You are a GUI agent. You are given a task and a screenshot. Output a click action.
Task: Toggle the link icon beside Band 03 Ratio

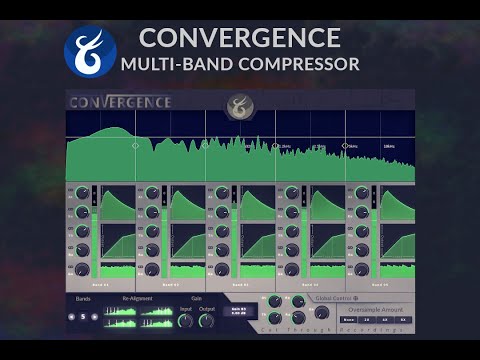[x=210, y=248]
